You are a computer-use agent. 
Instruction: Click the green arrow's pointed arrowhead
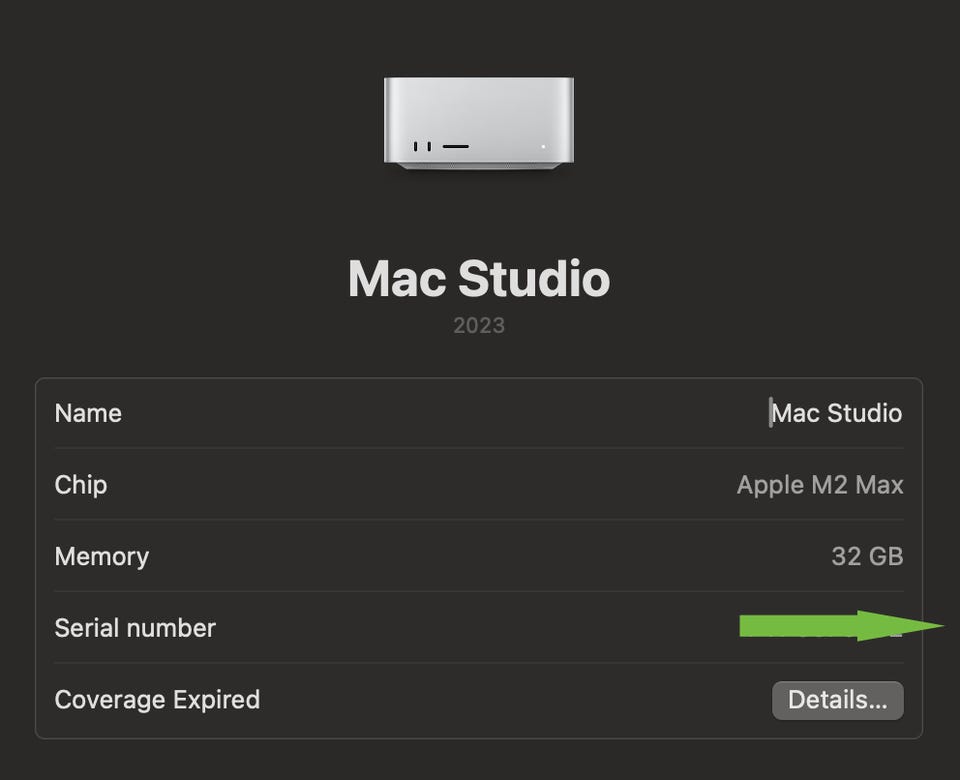[x=905, y=626]
